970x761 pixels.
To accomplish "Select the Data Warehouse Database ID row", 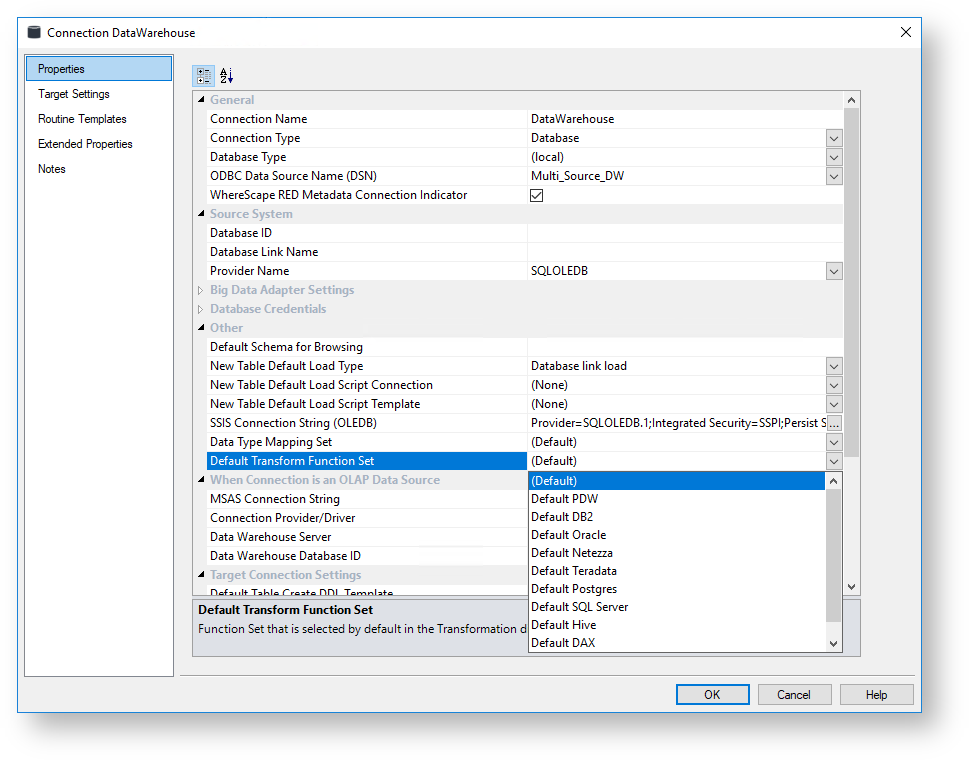I will pos(367,556).
